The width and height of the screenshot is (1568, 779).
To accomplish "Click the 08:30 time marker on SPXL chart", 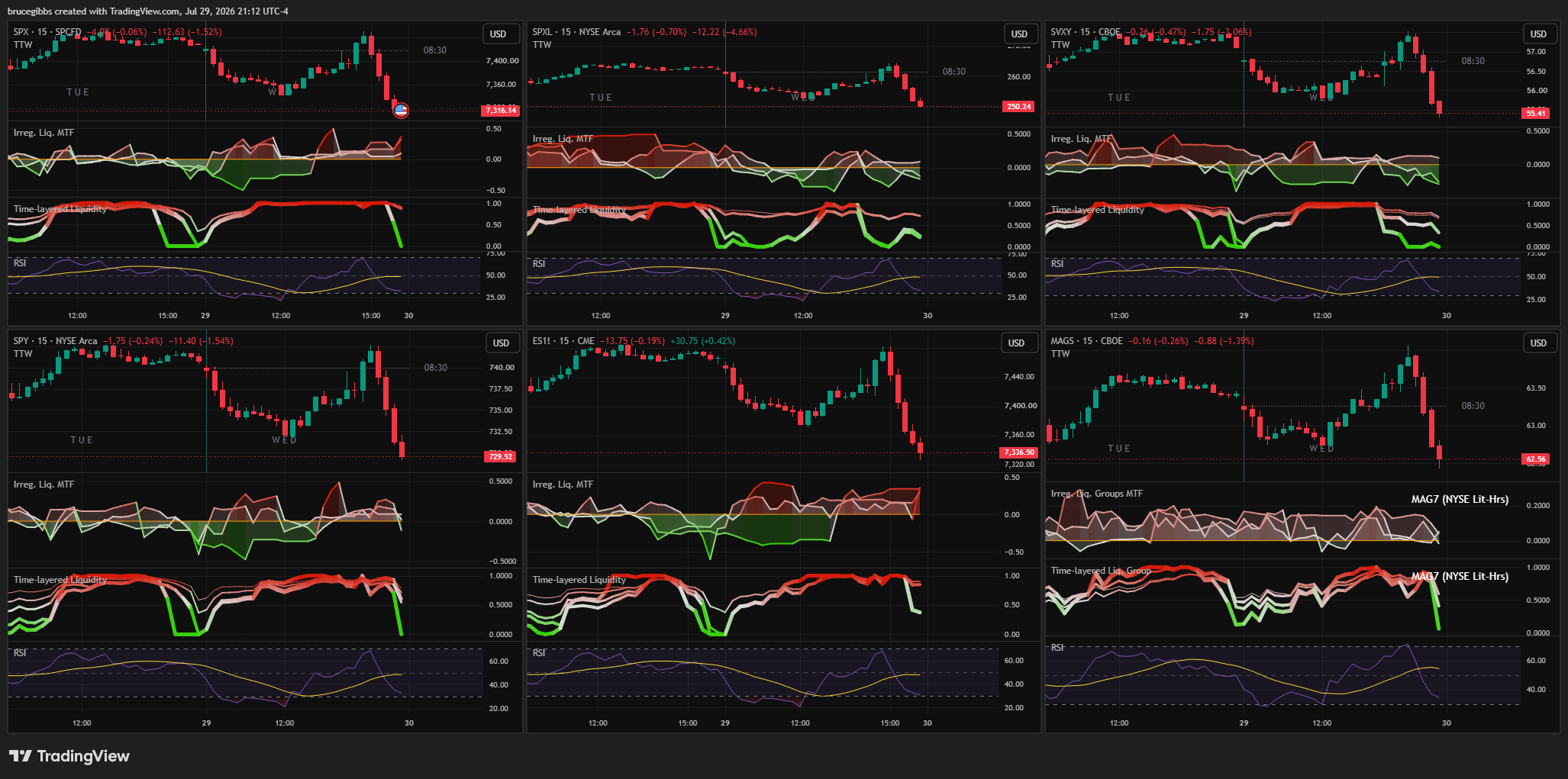I will pyautogui.click(x=954, y=72).
